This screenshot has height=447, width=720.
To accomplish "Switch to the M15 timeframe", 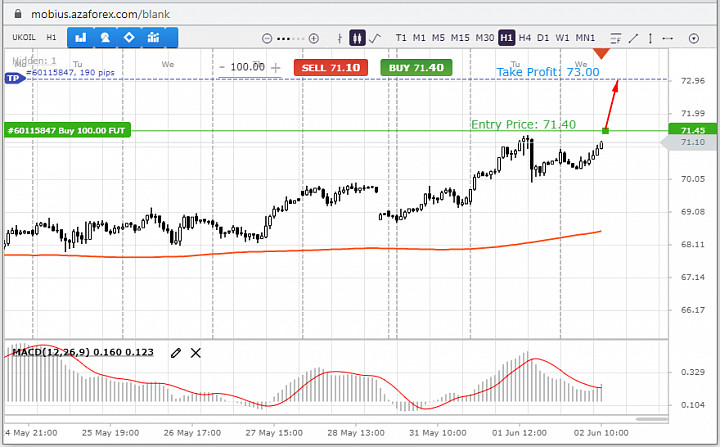I will coord(460,38).
